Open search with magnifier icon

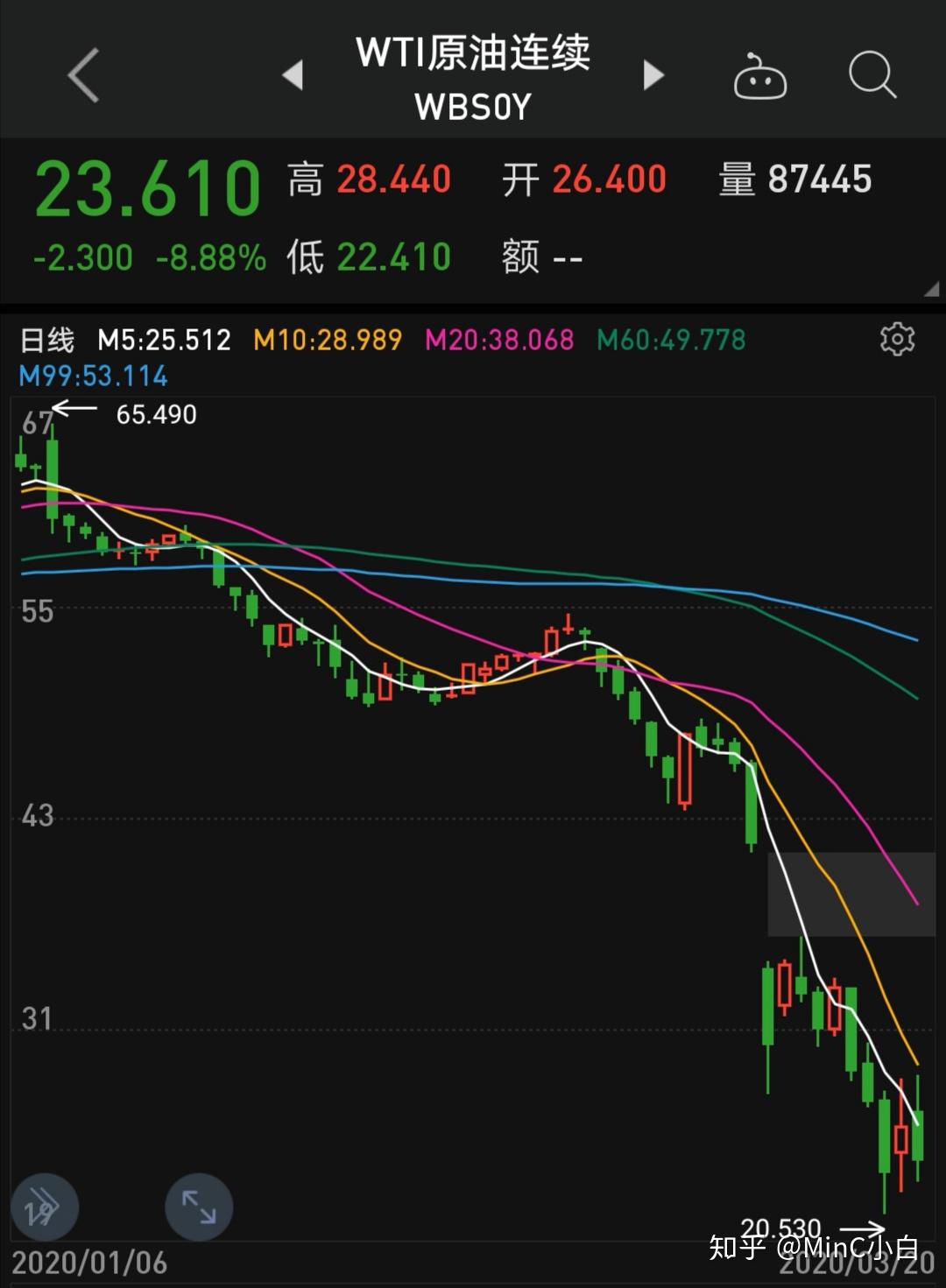pos(872,75)
